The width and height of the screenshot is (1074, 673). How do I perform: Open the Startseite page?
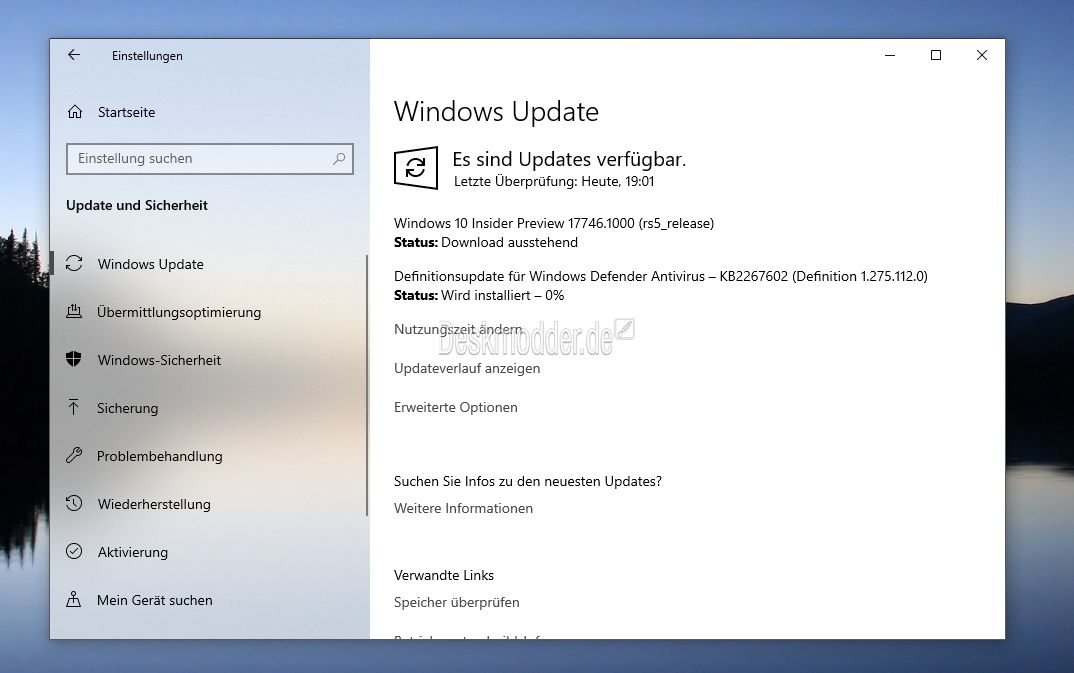(126, 112)
